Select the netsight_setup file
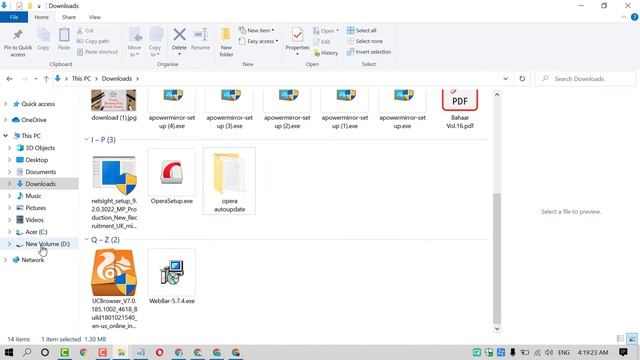Image resolution: width=640 pixels, height=360 pixels. pos(114,192)
